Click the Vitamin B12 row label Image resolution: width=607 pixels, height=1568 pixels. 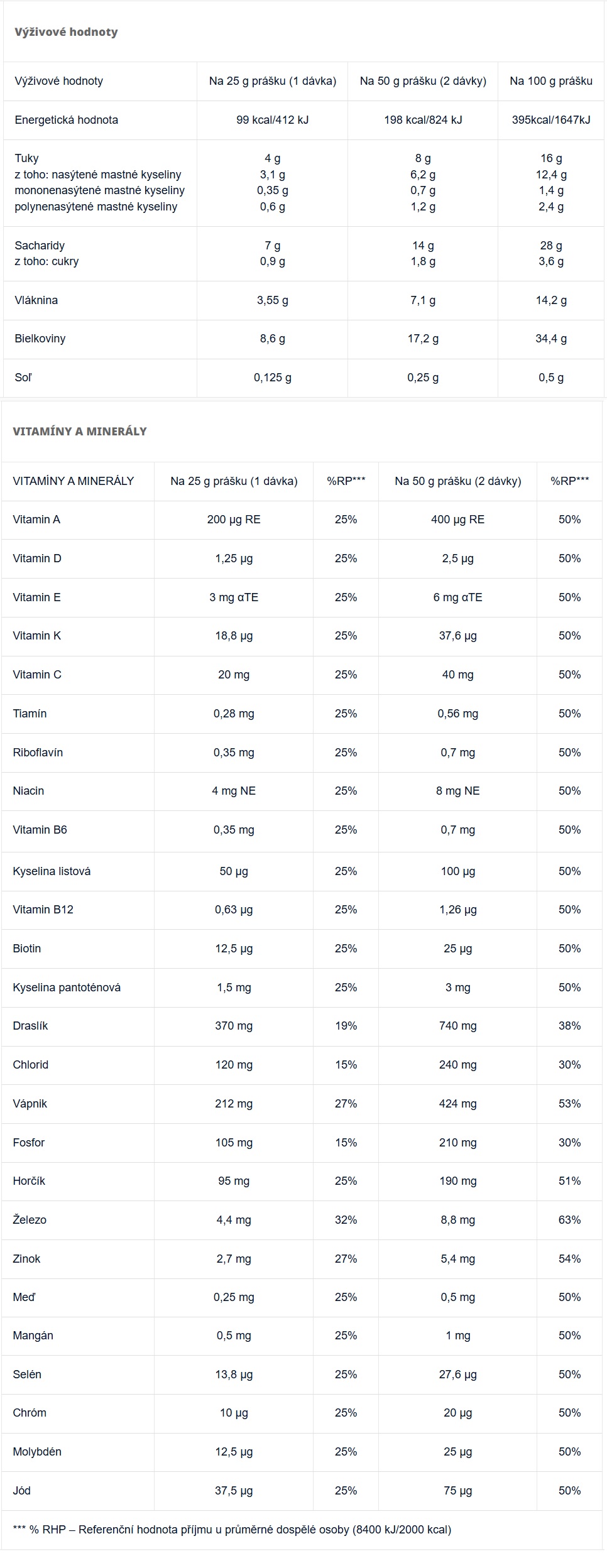[43, 910]
